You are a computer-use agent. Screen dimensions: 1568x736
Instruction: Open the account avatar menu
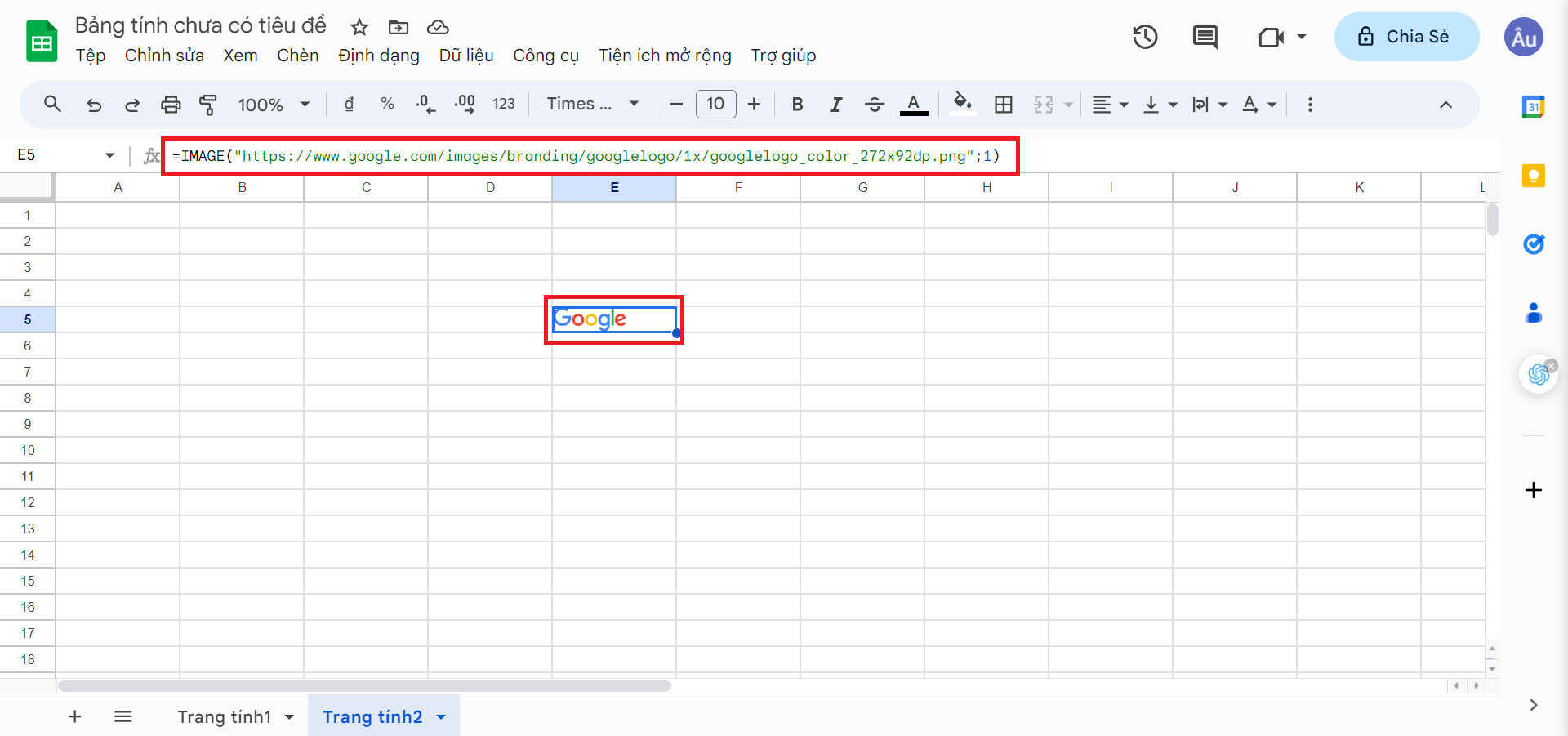pos(1524,38)
